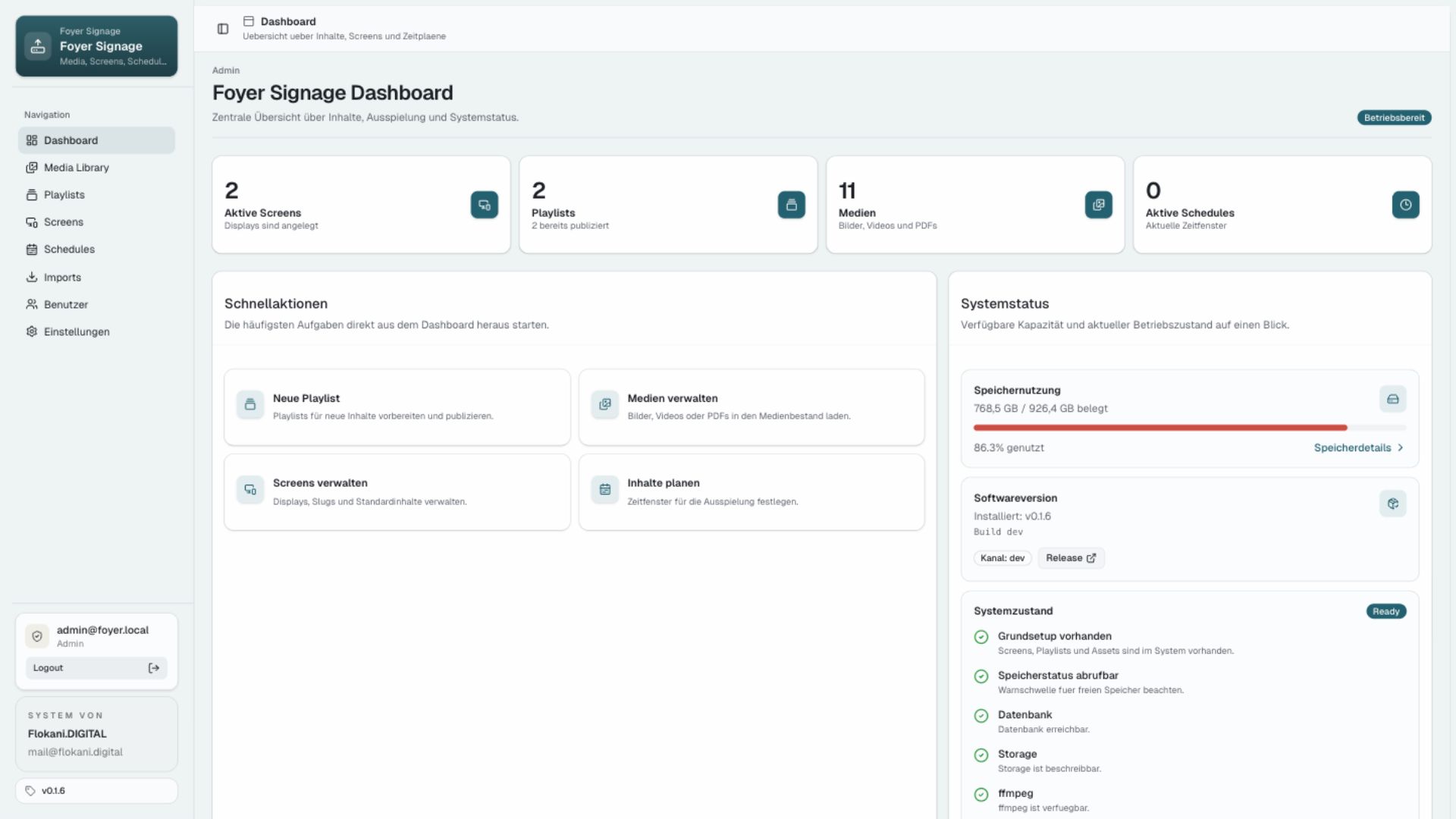Screen dimensions: 1456x819
Task: Open the Imports navigation item
Action: (x=96, y=278)
